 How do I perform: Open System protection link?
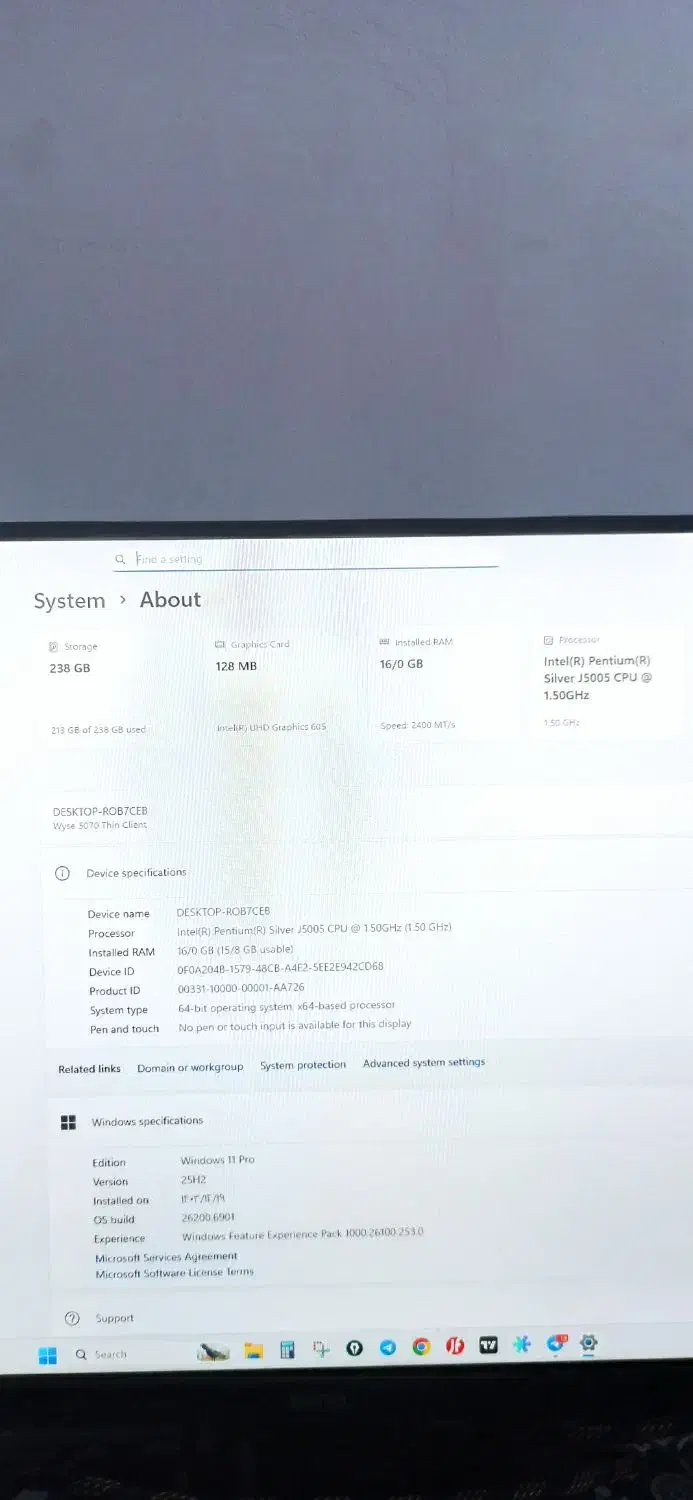click(x=303, y=1065)
